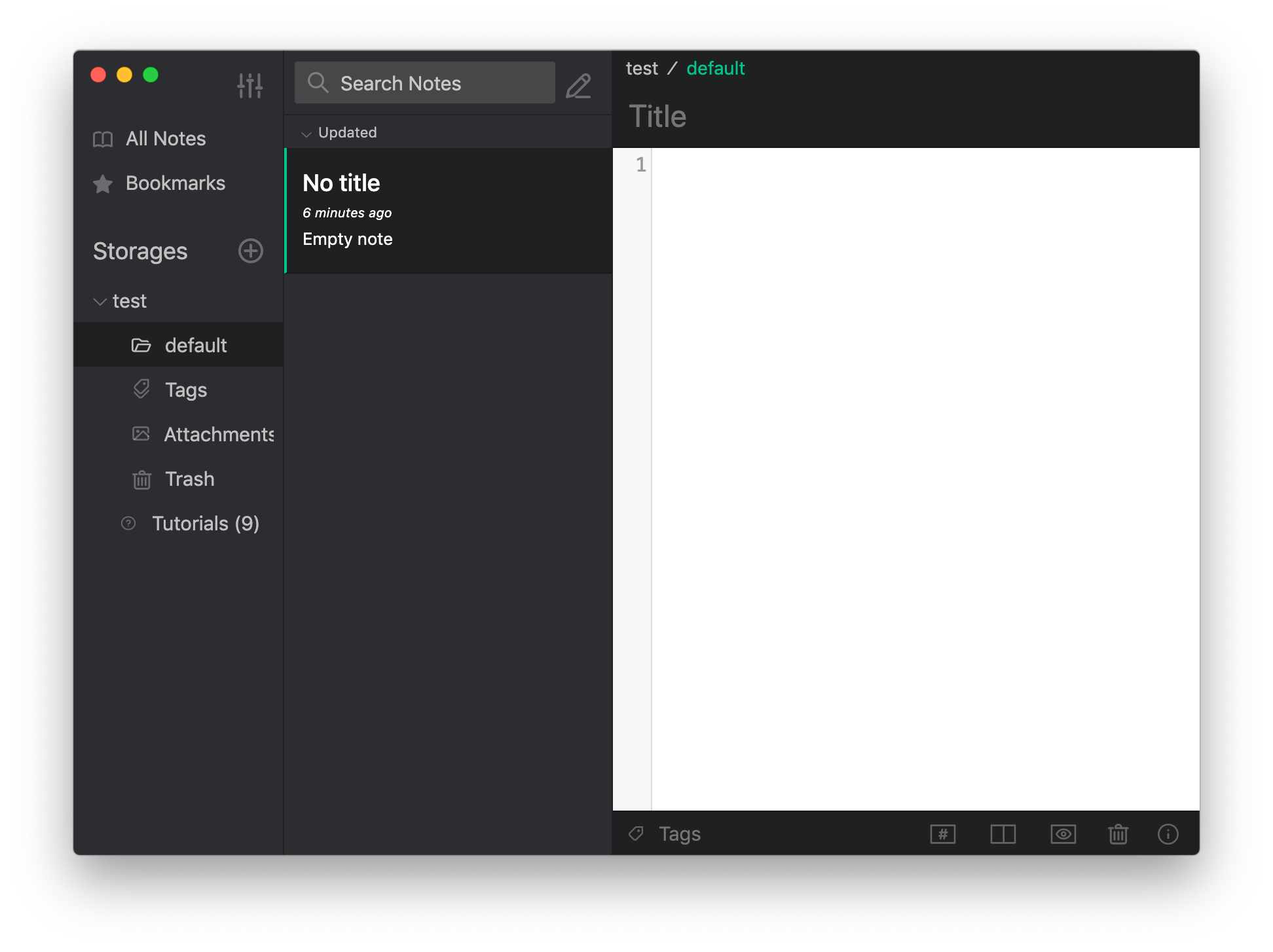The image size is (1273, 952).
Task: Add a new storage with the plus icon
Action: tap(250, 251)
